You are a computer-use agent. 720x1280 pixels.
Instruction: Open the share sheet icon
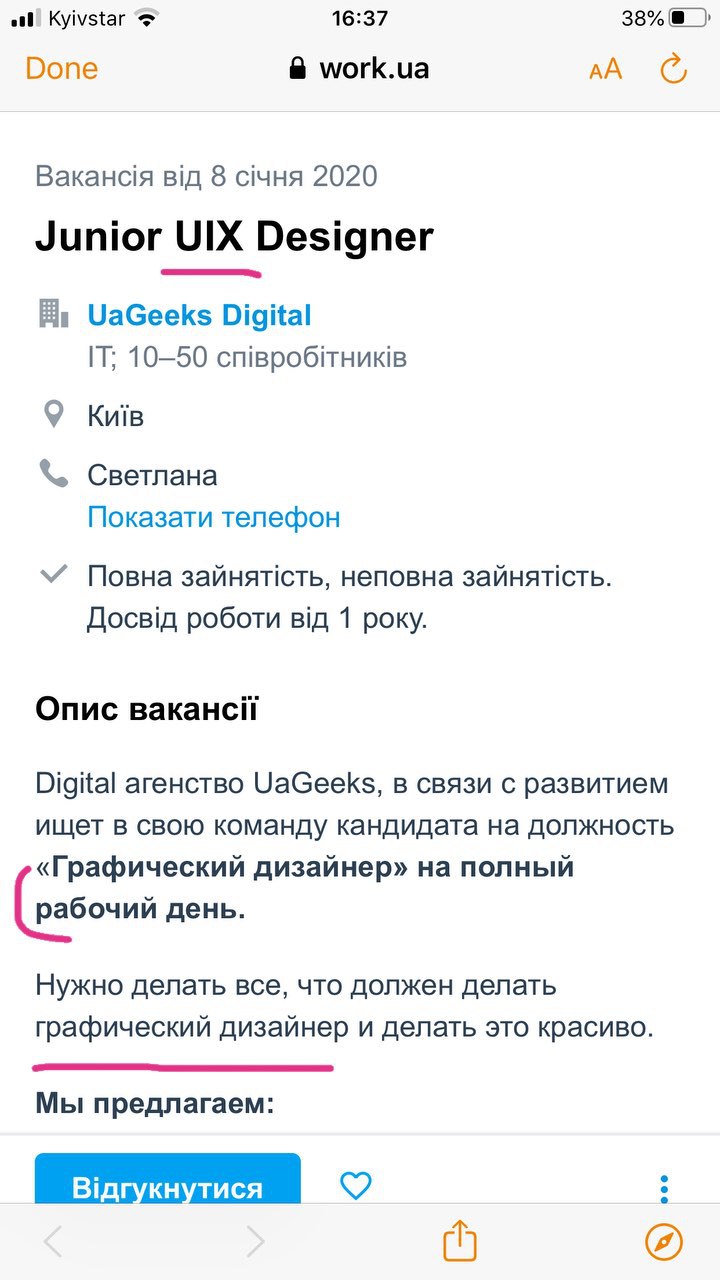(x=460, y=1240)
